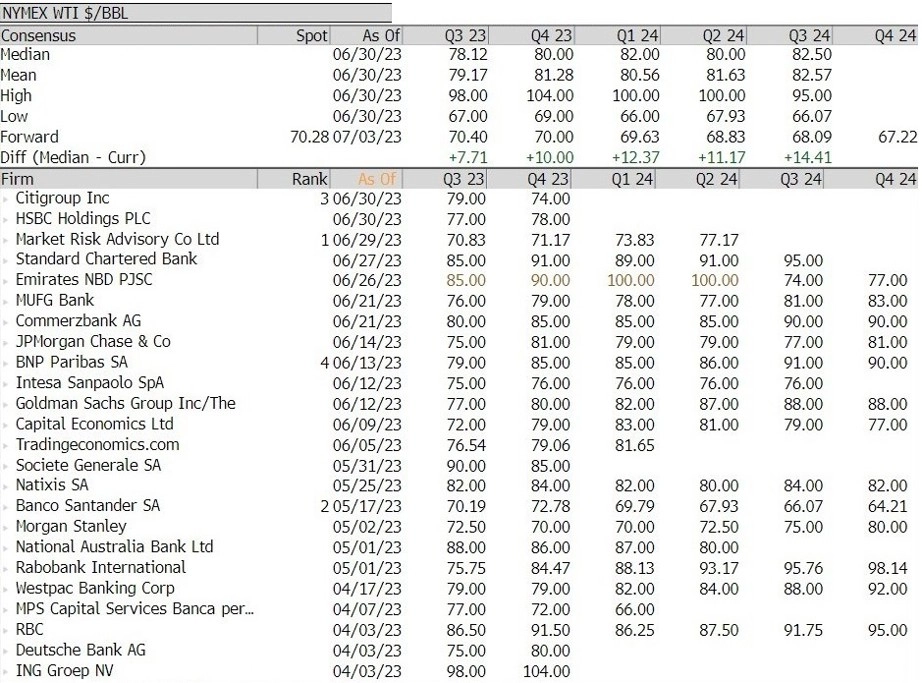Image resolution: width=922 pixels, height=683 pixels.
Task: Expand the BNP Paribas SA row arrow
Action: [x=6, y=363]
